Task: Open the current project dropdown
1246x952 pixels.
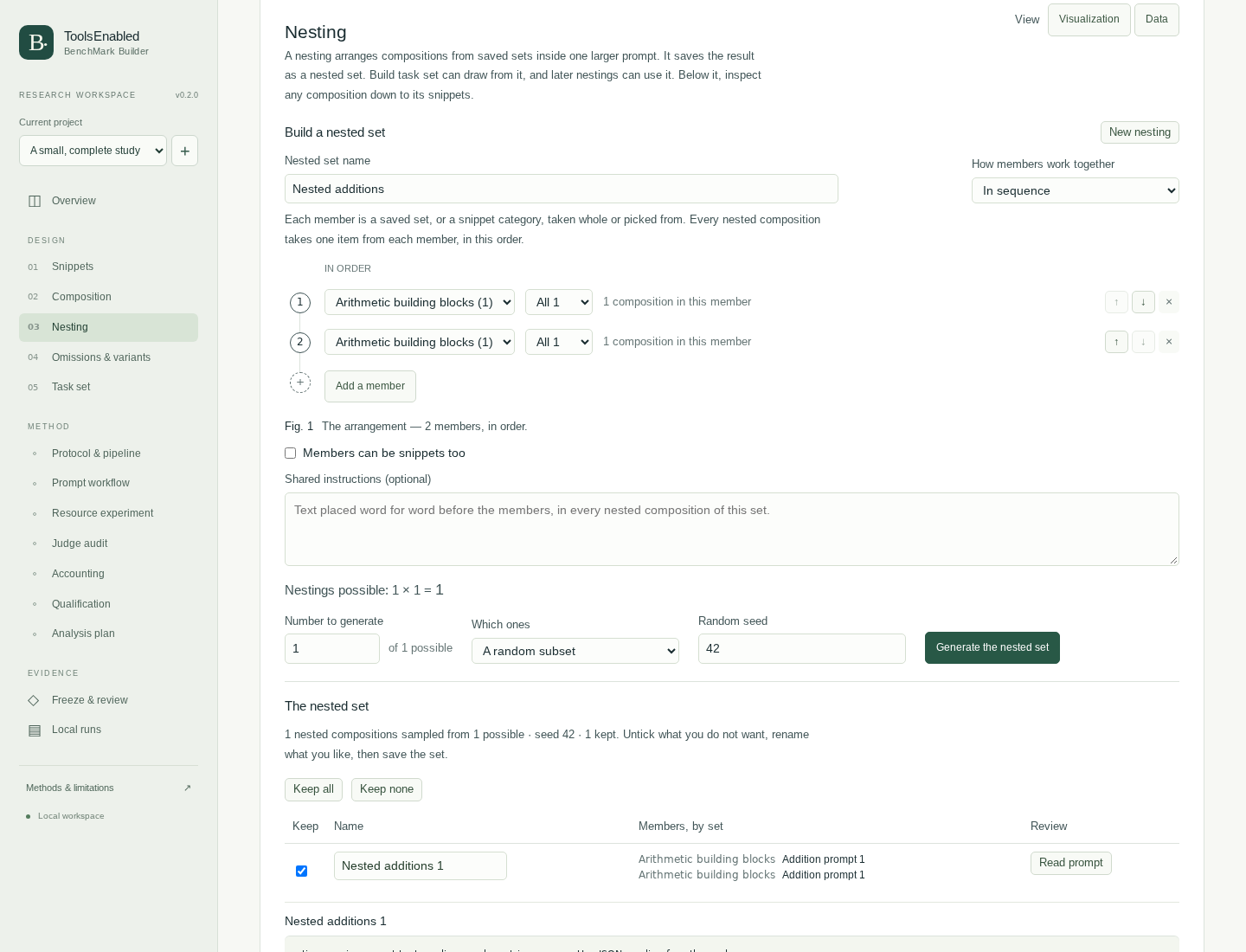Action: coord(93,151)
